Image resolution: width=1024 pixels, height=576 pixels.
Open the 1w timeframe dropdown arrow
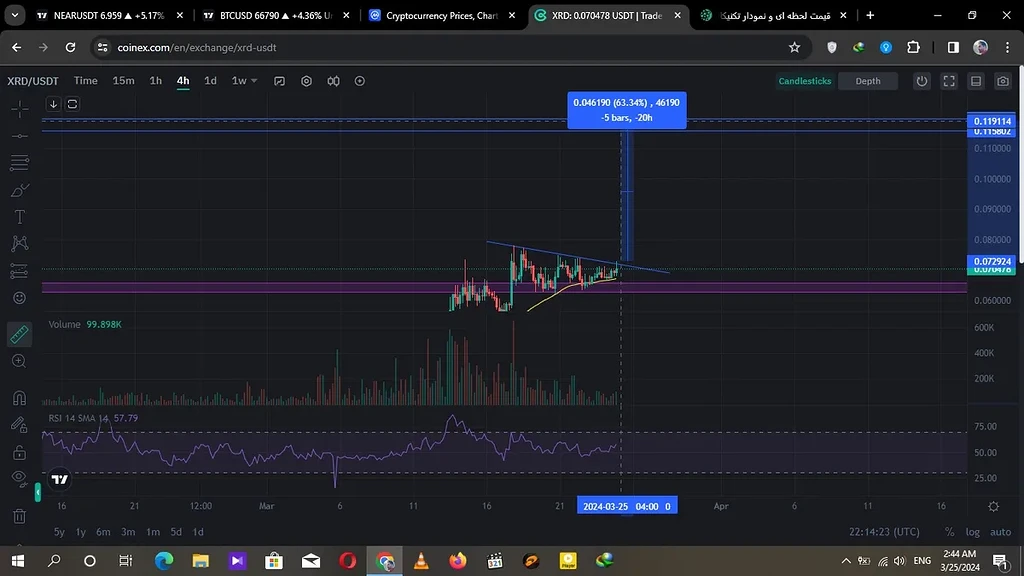[x=252, y=81]
